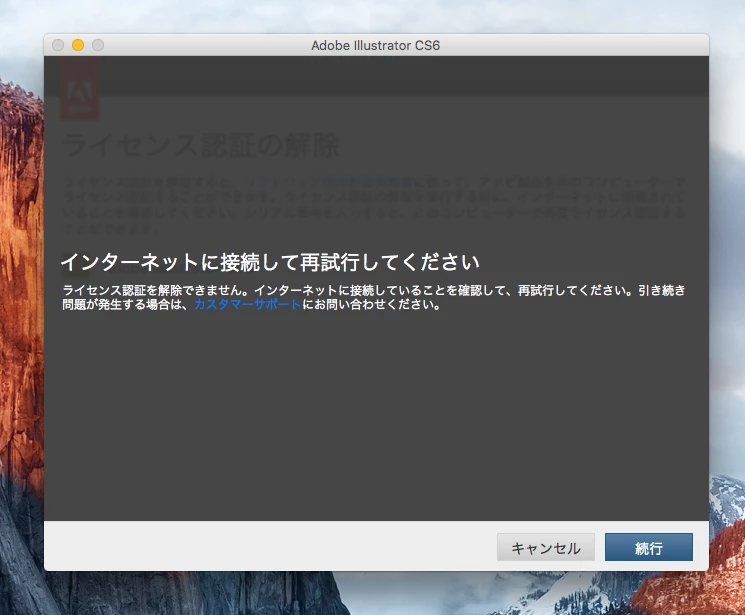The width and height of the screenshot is (745, 615).
Task: Click the 続行 continue button
Action: [649, 548]
